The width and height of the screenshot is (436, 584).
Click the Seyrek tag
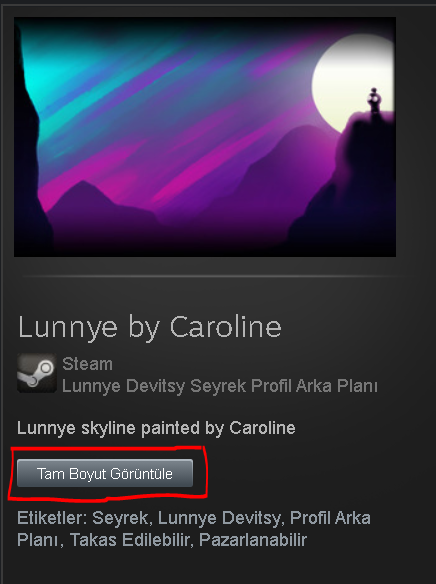[122, 518]
